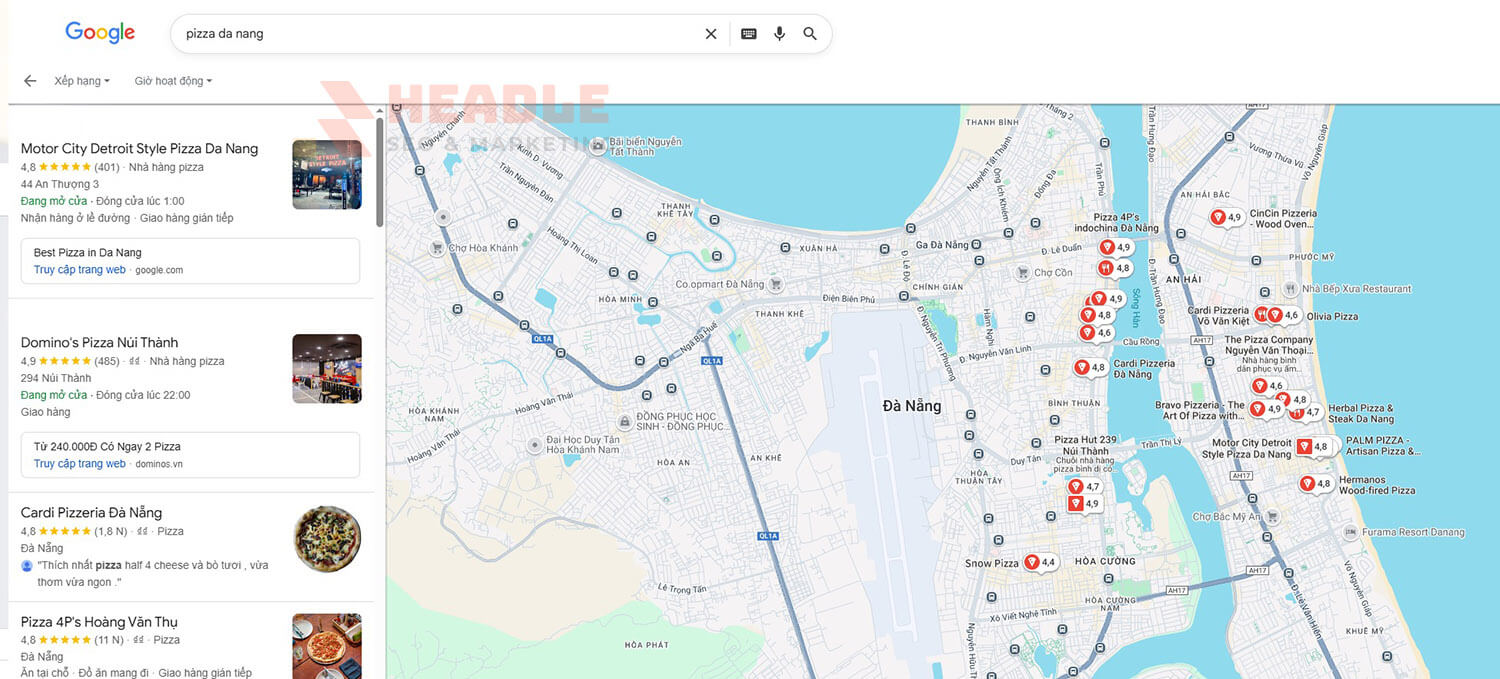
Task: Click Chợ Hòa Khánh shopping cart icon
Action: click(x=437, y=248)
